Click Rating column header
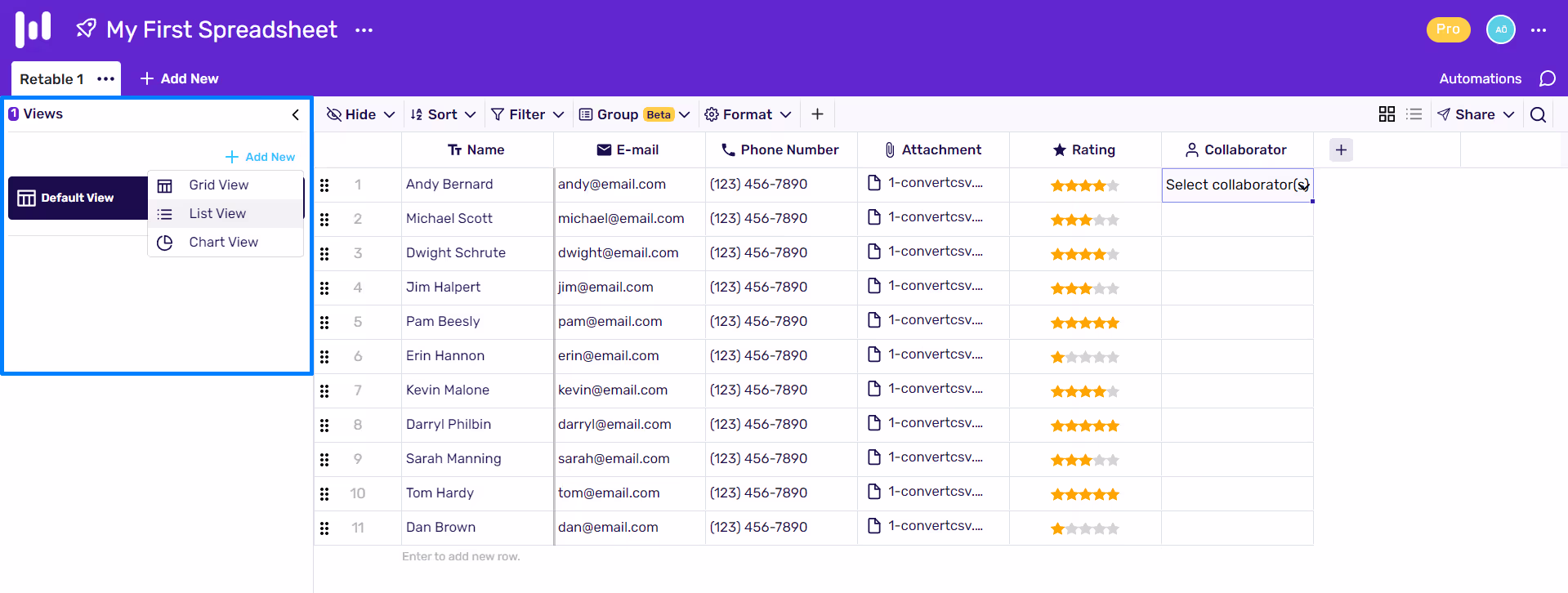This screenshot has width=1568, height=593. [x=1085, y=149]
